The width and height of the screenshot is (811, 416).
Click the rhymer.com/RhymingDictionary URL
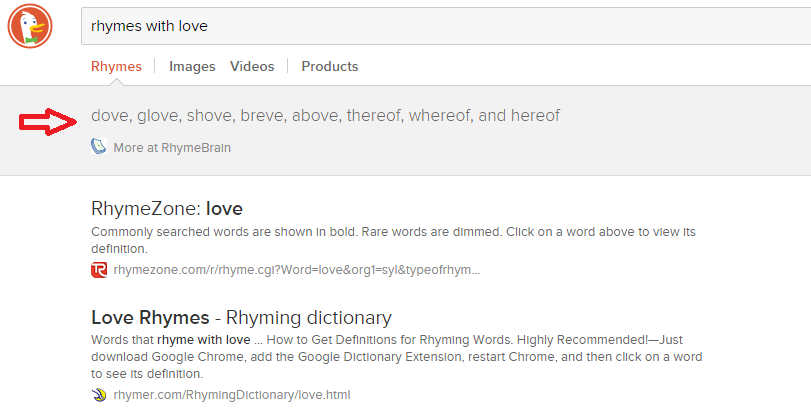232,394
